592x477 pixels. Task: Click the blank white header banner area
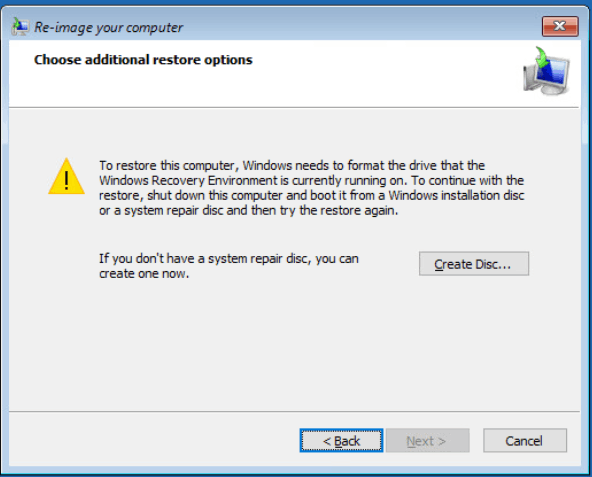tap(378, 76)
